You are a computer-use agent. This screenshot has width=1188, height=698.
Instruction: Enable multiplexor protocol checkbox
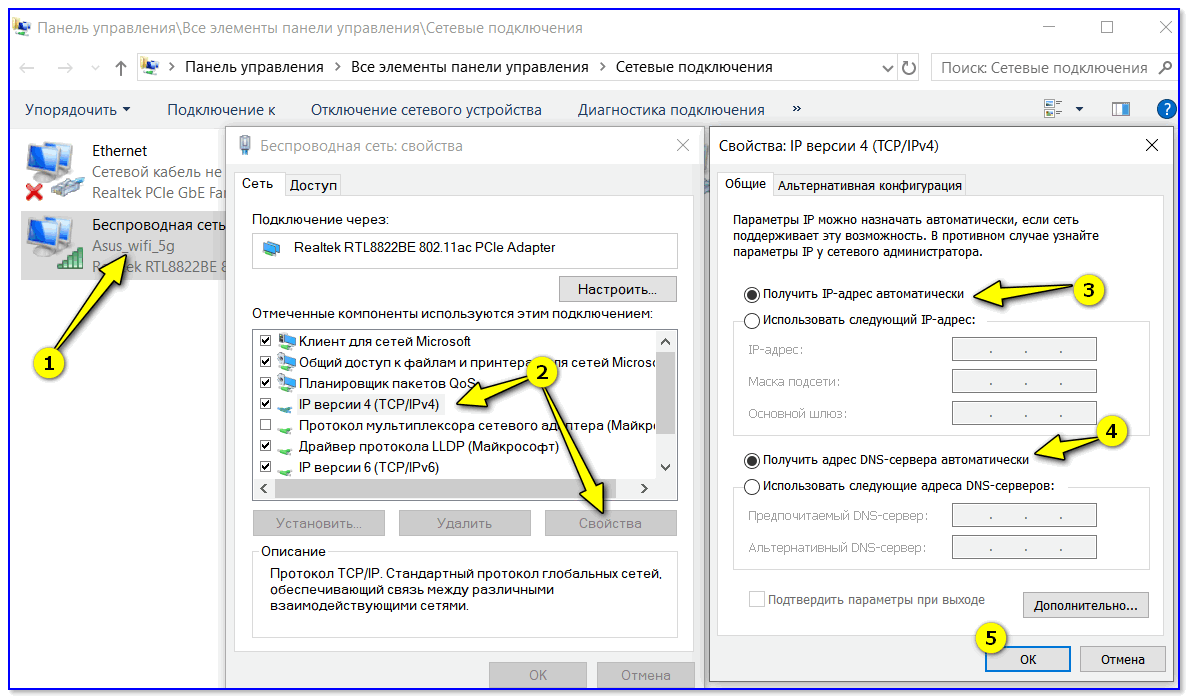(x=265, y=425)
